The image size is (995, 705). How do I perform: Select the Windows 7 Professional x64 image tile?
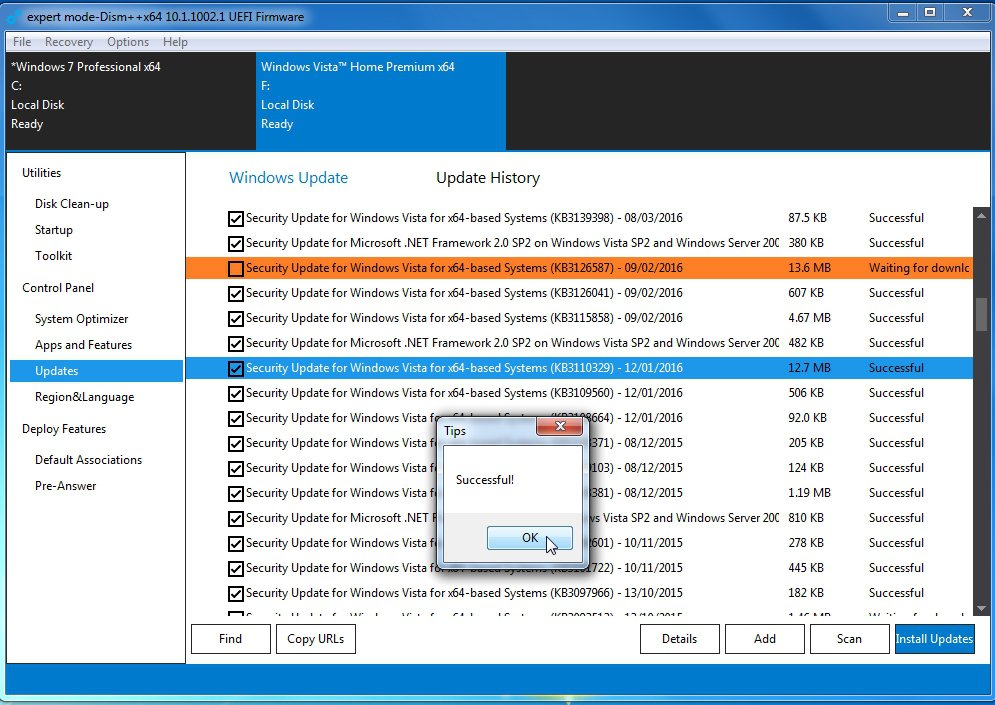click(x=131, y=101)
